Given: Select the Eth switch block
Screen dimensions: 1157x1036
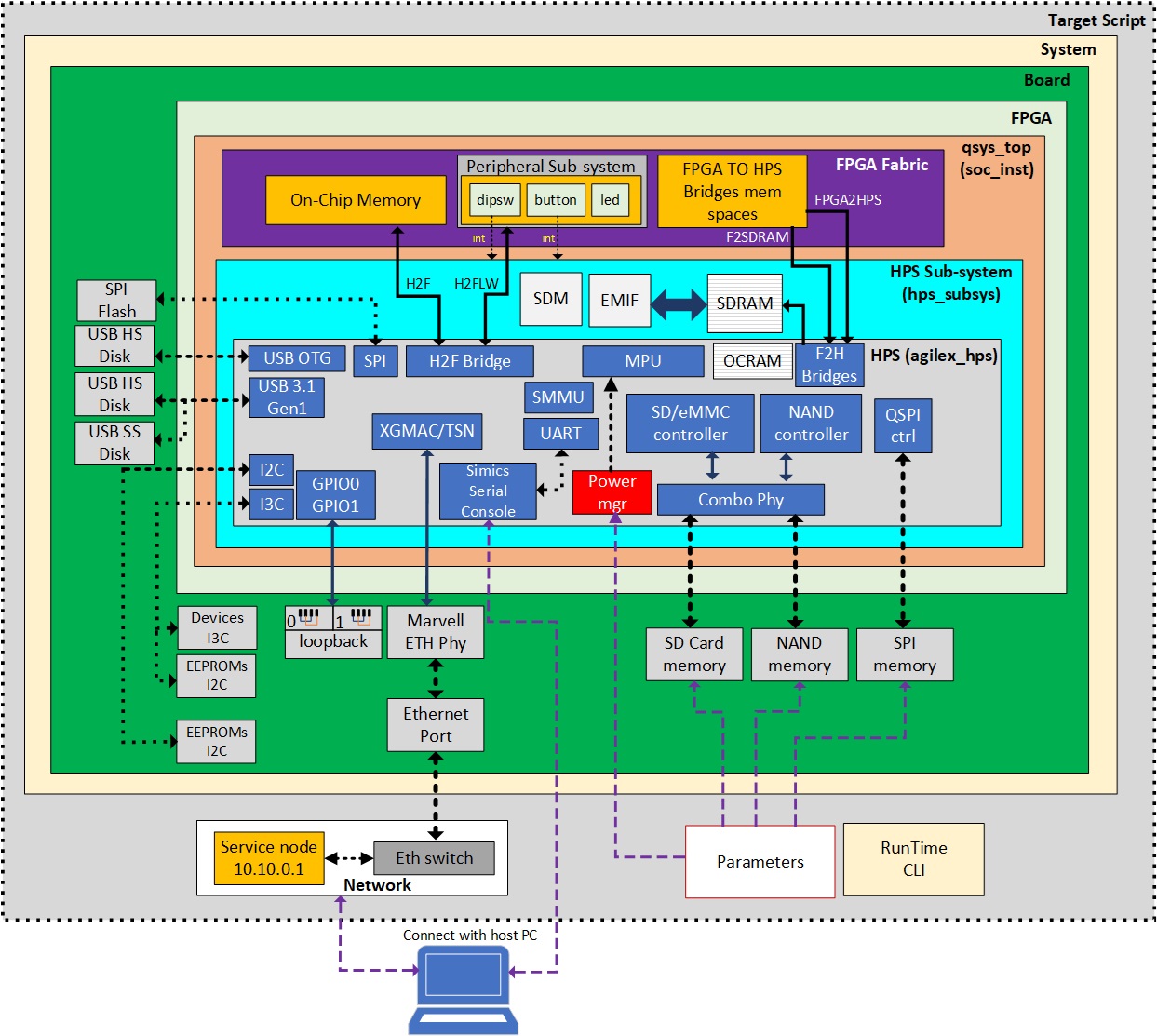Looking at the screenshot, I should pos(434,858).
